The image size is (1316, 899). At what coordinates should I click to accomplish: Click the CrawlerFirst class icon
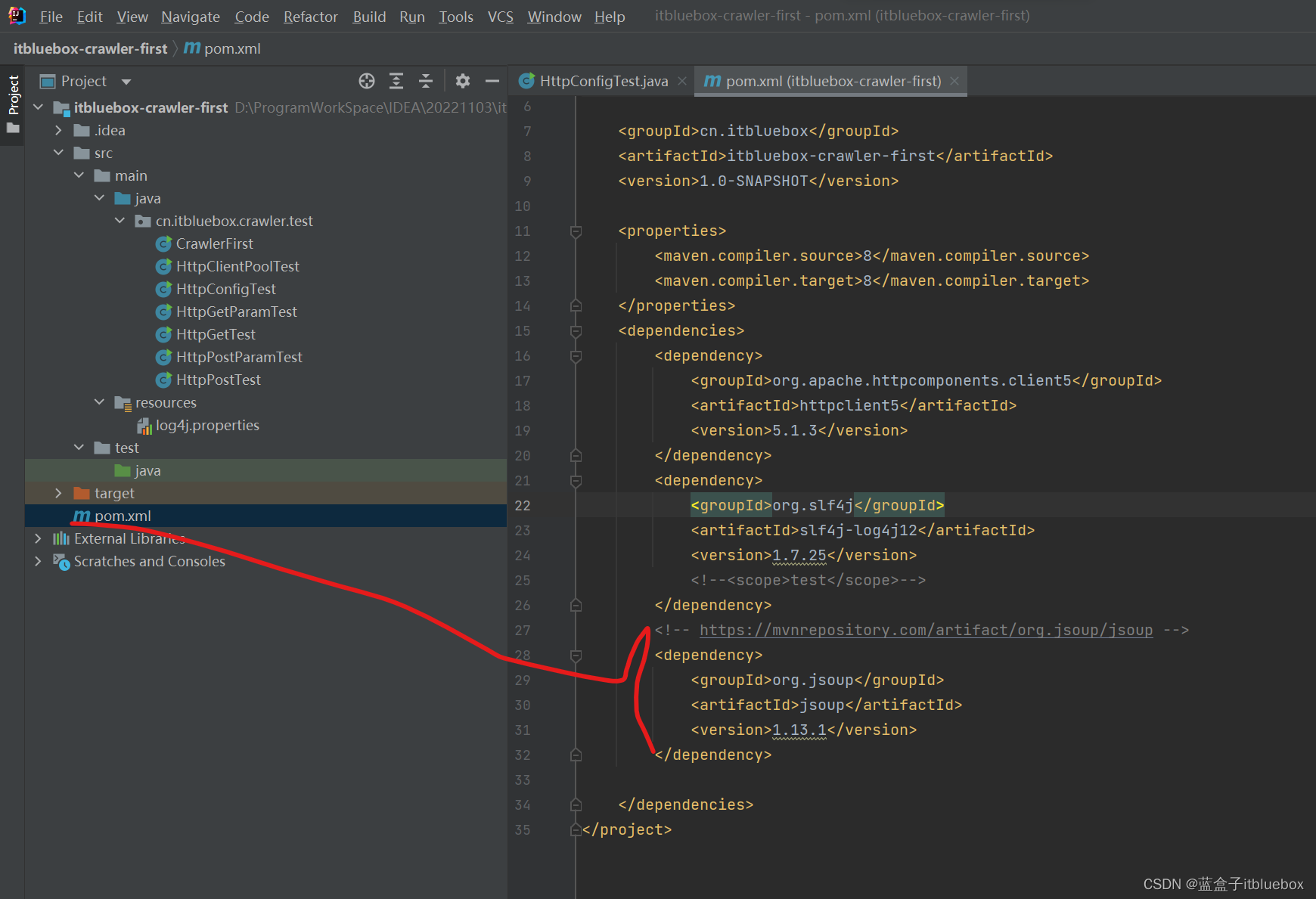[x=163, y=243]
